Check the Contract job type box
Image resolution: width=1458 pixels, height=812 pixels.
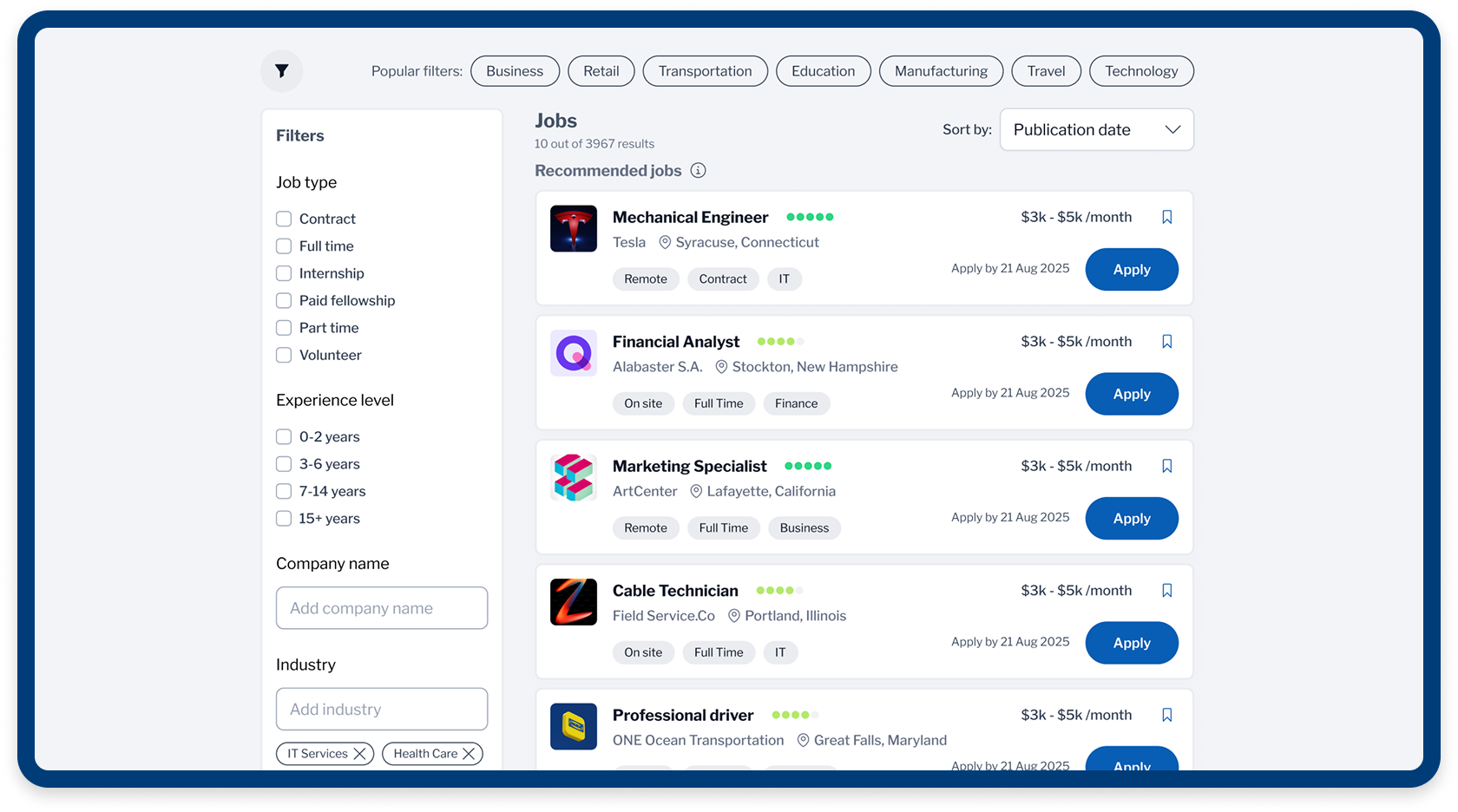pyautogui.click(x=284, y=219)
